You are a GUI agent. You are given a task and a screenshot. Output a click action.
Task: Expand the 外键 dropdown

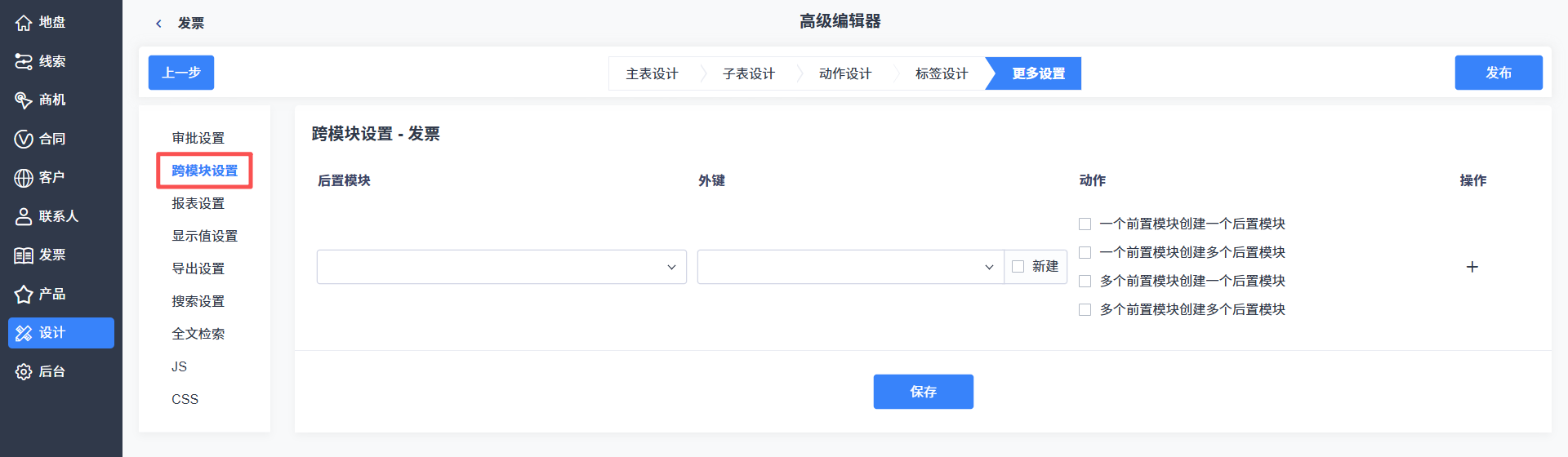coord(850,267)
